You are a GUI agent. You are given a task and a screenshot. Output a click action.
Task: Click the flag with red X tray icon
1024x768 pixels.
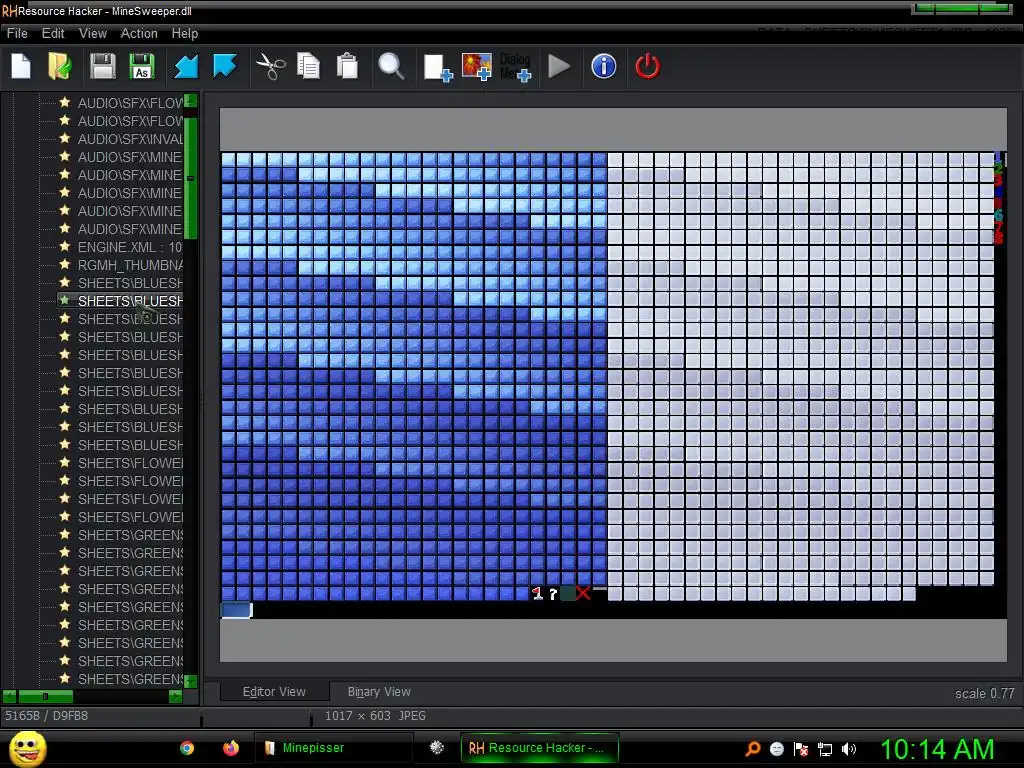pyautogui.click(x=801, y=749)
